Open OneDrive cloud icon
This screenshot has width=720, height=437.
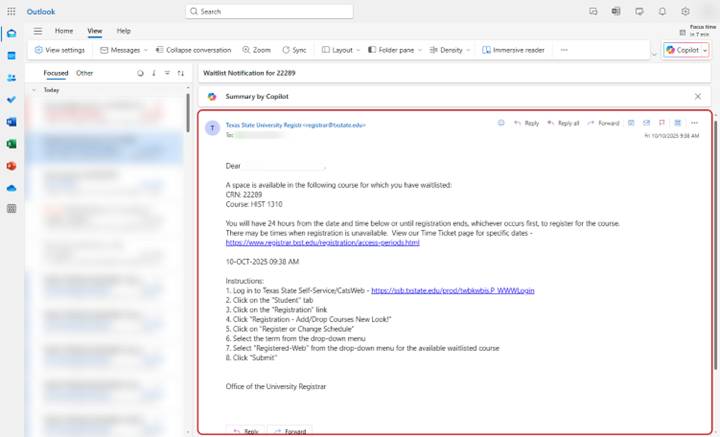click(11, 188)
